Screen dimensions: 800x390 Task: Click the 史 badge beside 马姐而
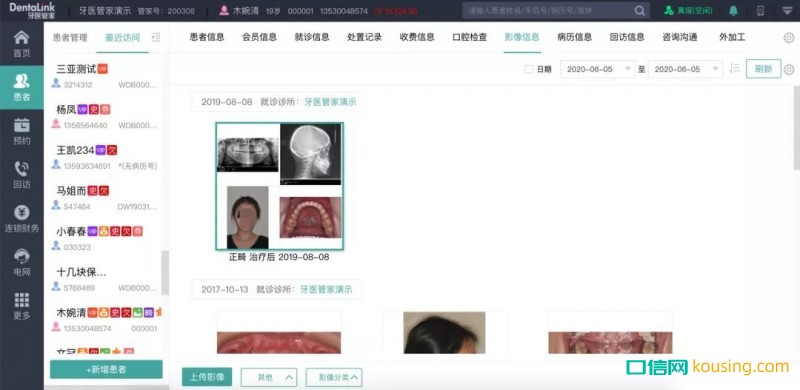point(92,191)
